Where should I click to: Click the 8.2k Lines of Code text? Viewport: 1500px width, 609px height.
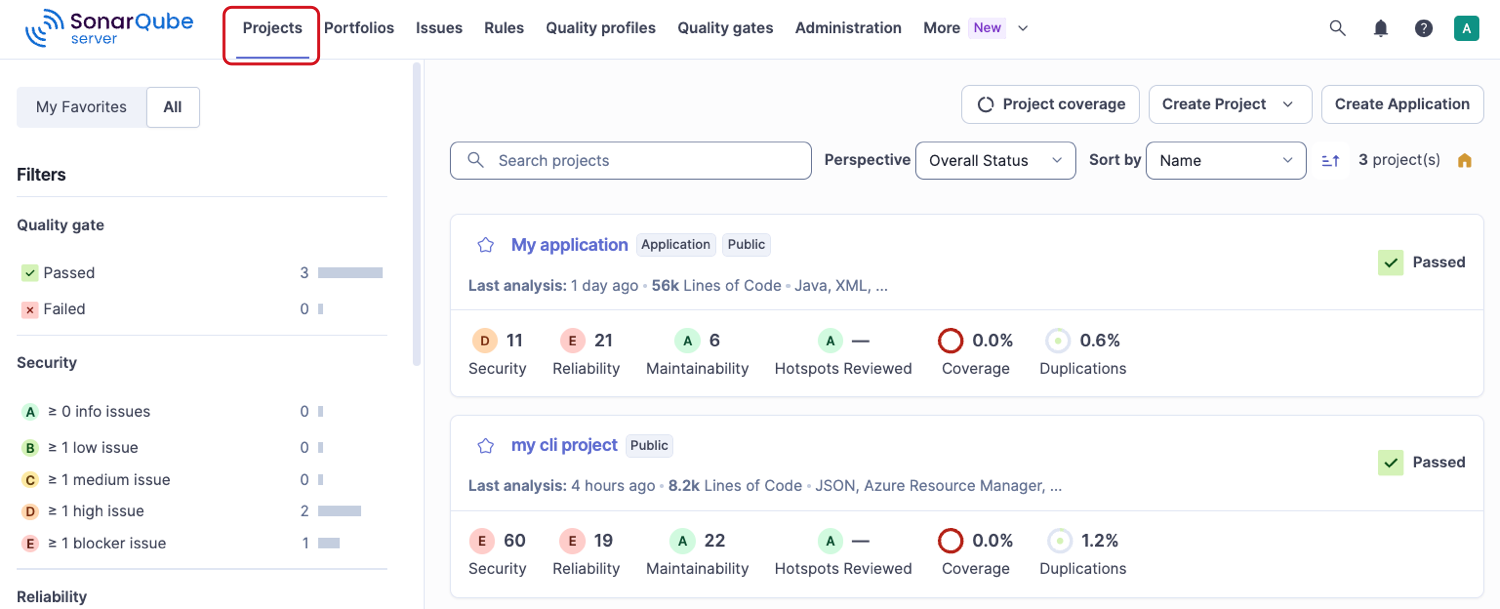(x=735, y=486)
